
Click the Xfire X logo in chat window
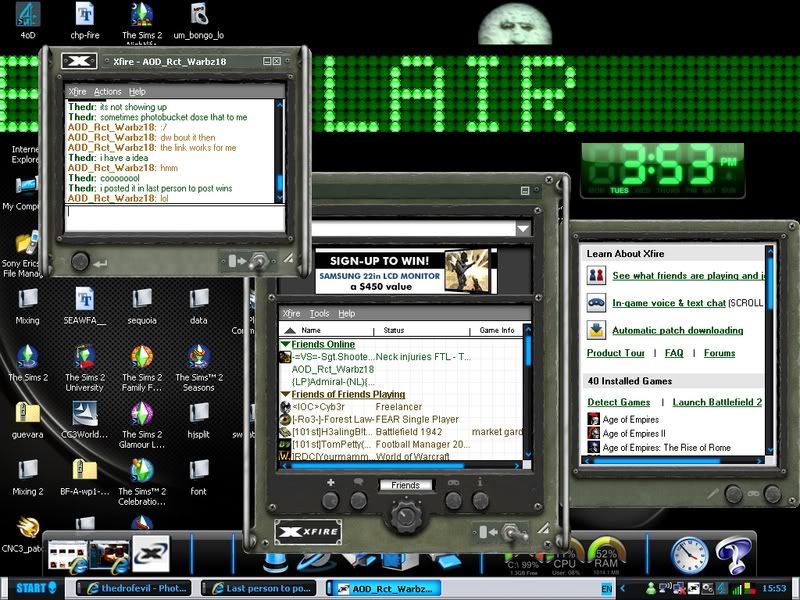point(79,61)
